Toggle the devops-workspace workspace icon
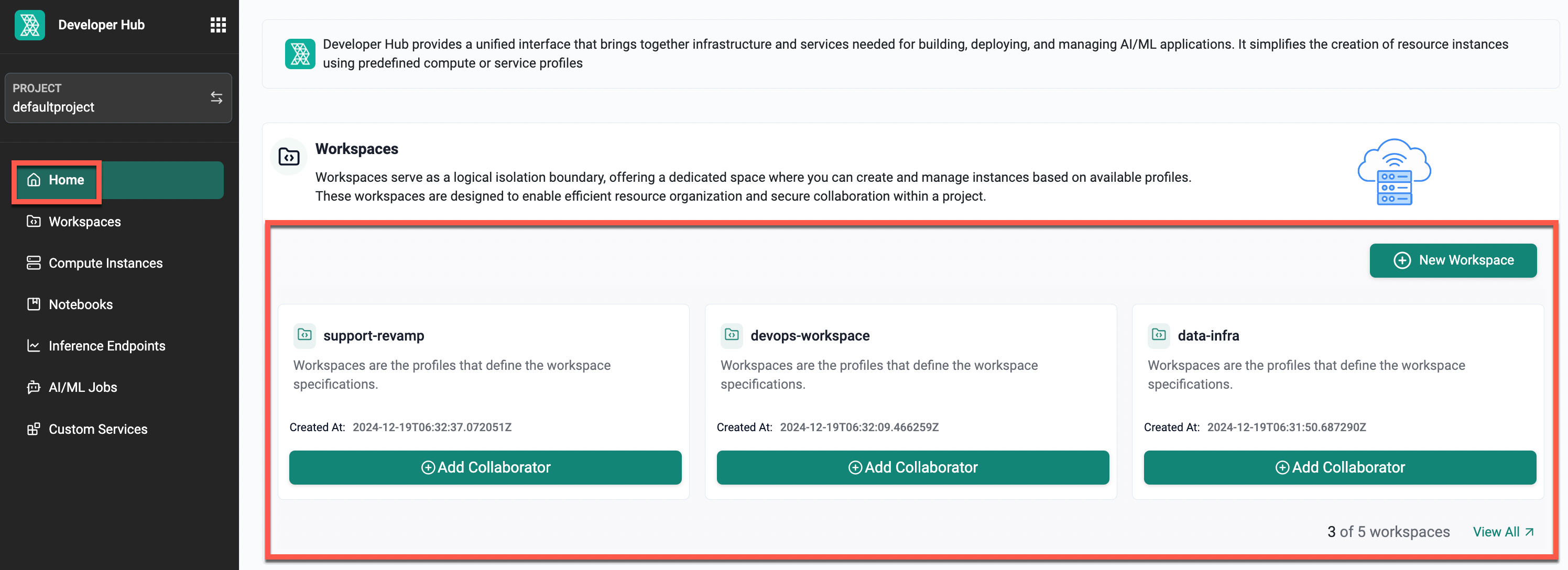The height and width of the screenshot is (570, 1568). [732, 334]
